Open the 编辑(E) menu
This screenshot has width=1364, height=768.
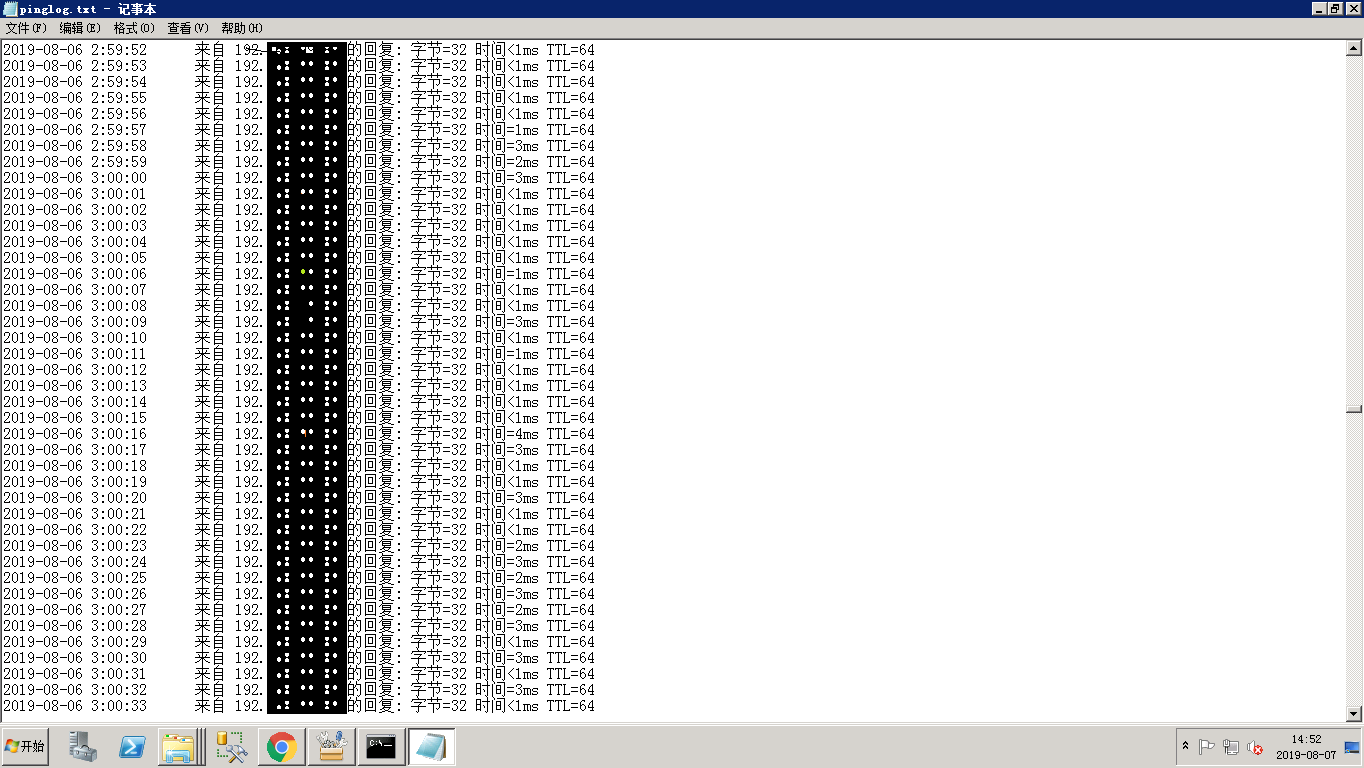80,28
